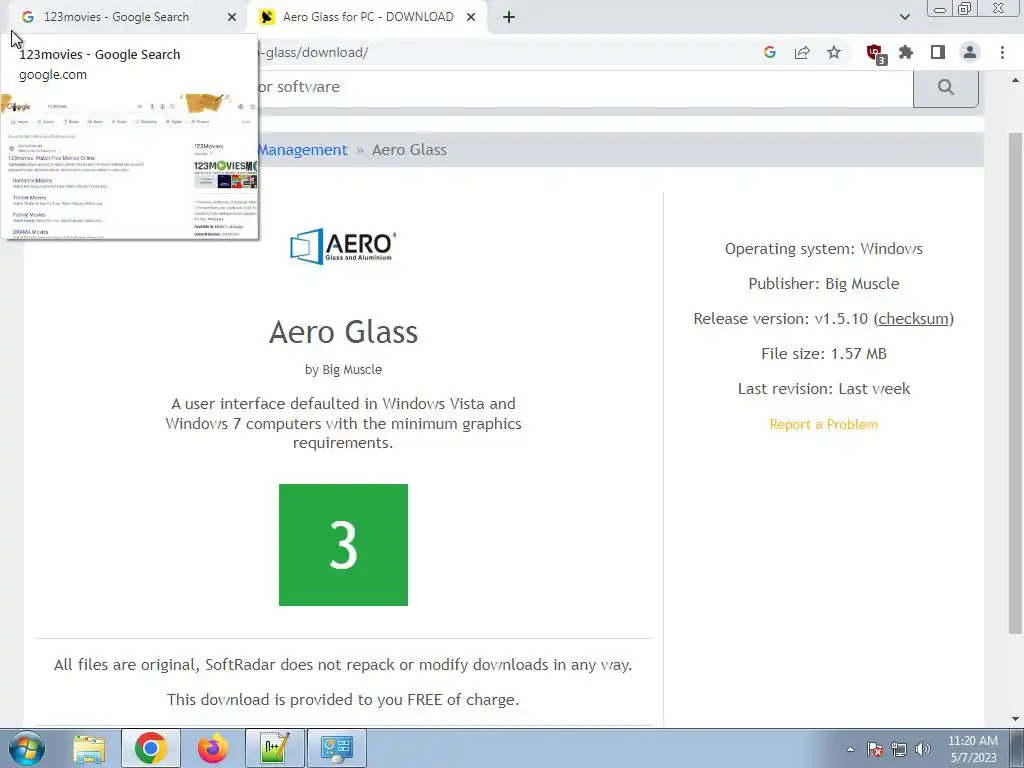Open the Management breadcrumb link

tap(302, 150)
